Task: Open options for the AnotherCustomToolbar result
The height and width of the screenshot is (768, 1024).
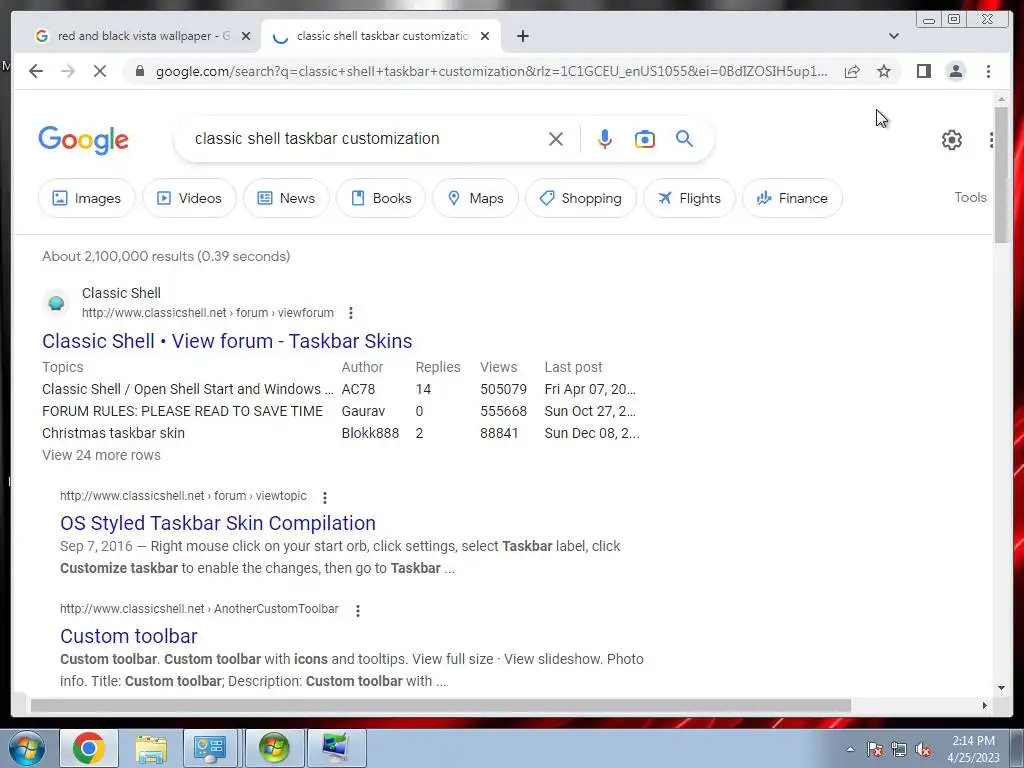Action: (357, 611)
